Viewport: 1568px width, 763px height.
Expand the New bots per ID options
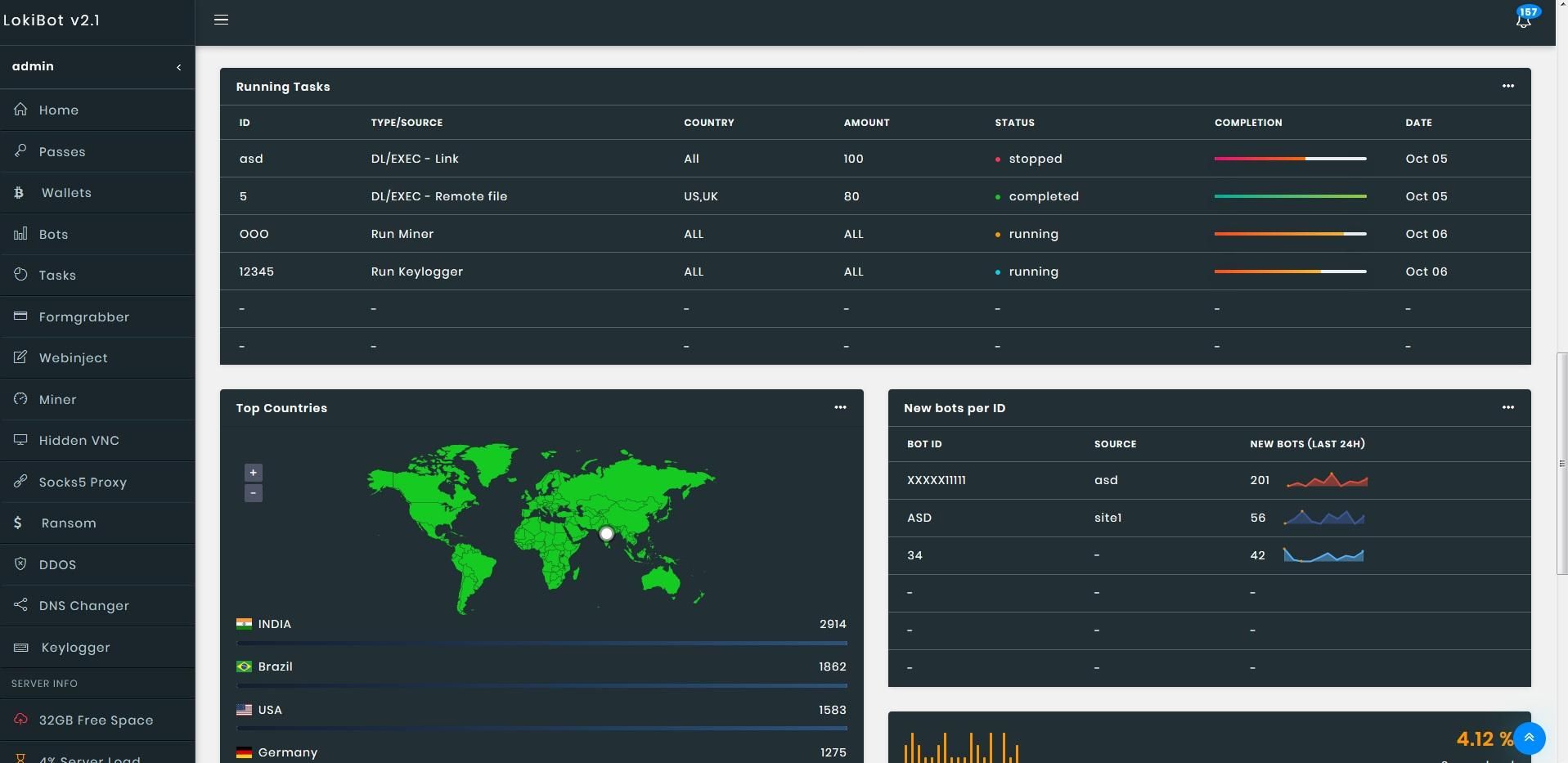(x=1507, y=407)
